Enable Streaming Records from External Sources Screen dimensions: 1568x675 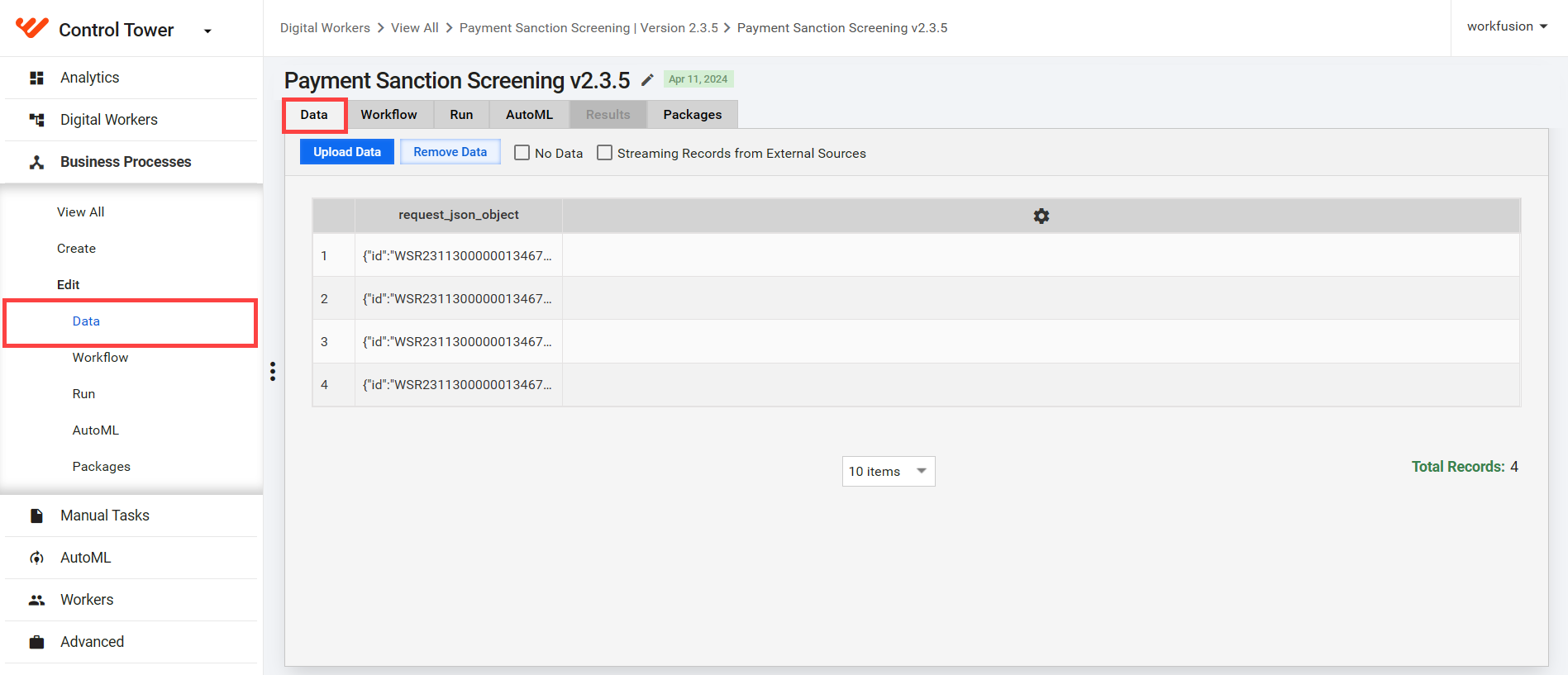(x=605, y=153)
